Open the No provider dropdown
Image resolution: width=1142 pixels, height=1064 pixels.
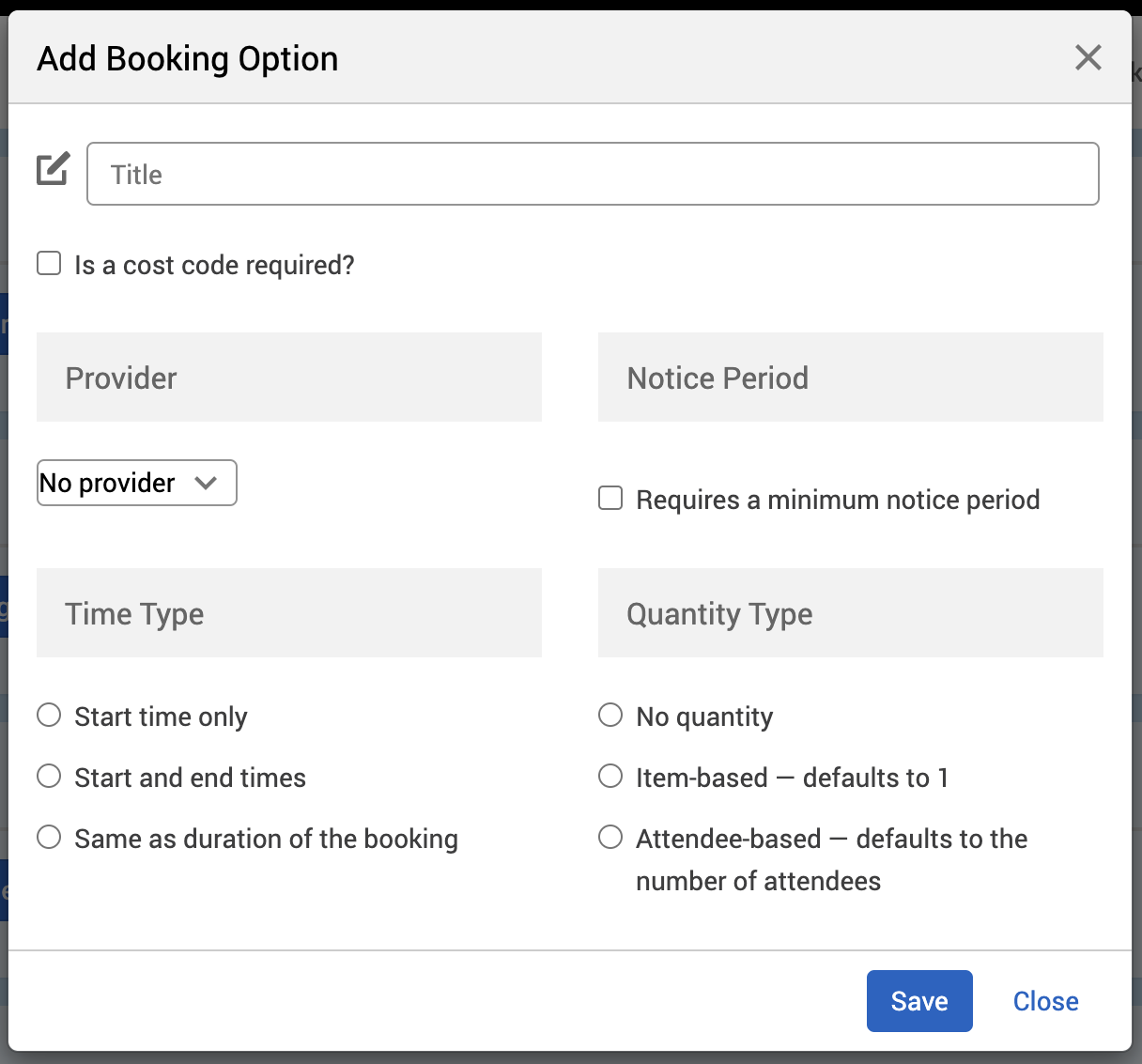[136, 483]
